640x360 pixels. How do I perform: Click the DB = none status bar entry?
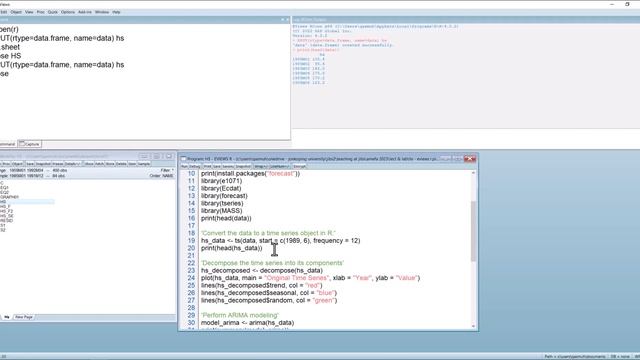coord(620,357)
